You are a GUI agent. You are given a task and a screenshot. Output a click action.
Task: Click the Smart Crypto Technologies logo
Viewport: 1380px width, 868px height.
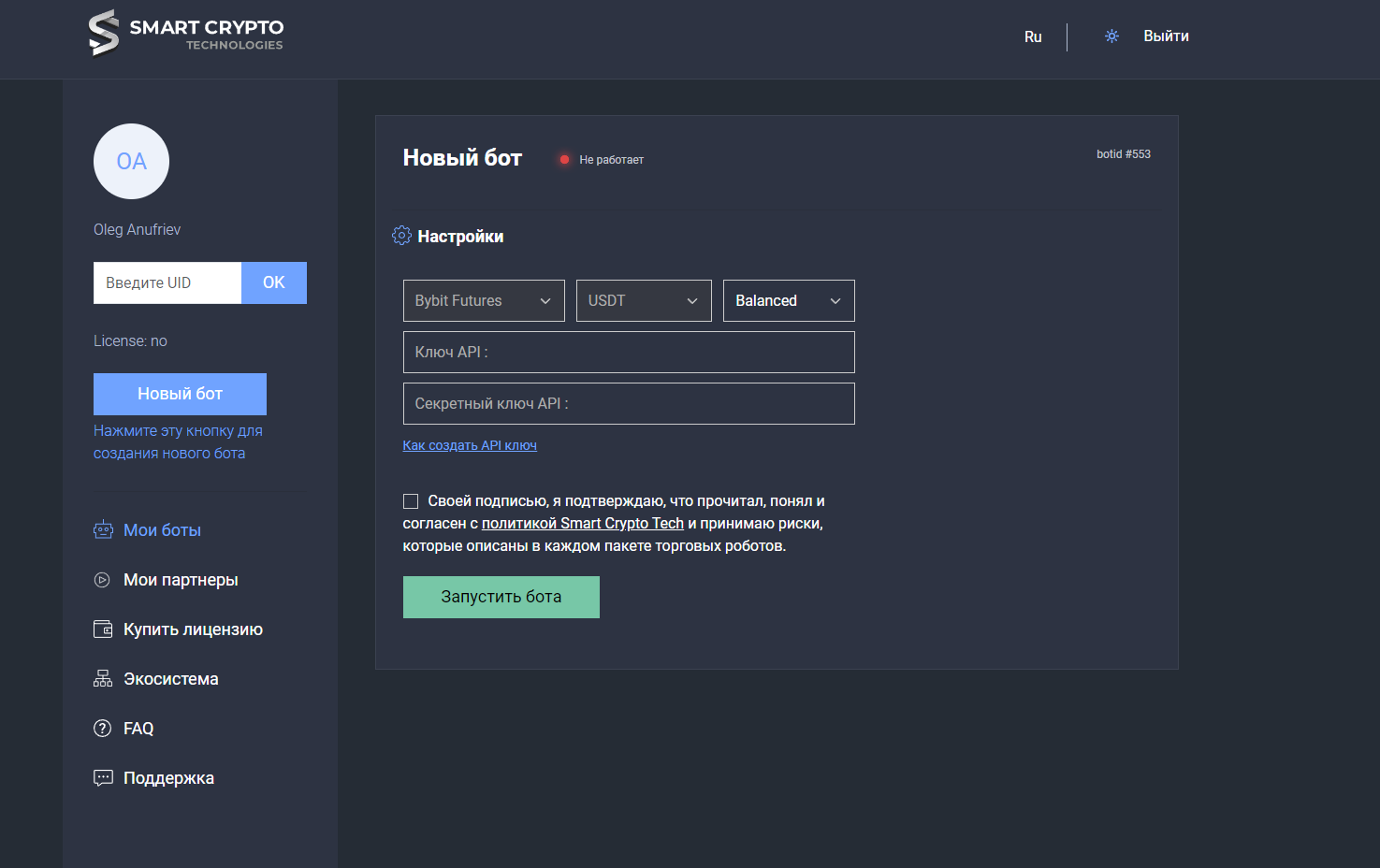coord(185,34)
